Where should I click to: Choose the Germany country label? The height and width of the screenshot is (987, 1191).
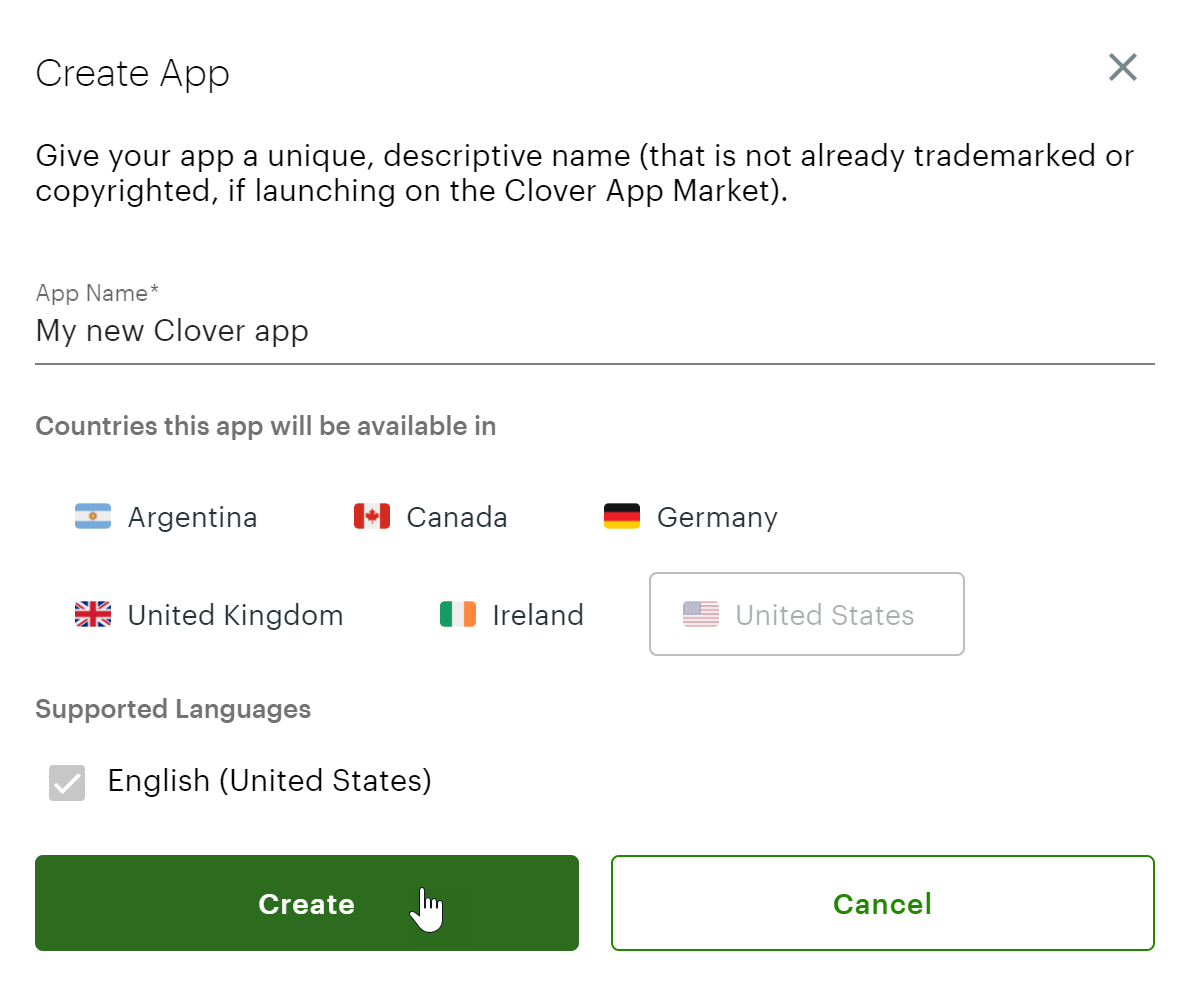(717, 518)
